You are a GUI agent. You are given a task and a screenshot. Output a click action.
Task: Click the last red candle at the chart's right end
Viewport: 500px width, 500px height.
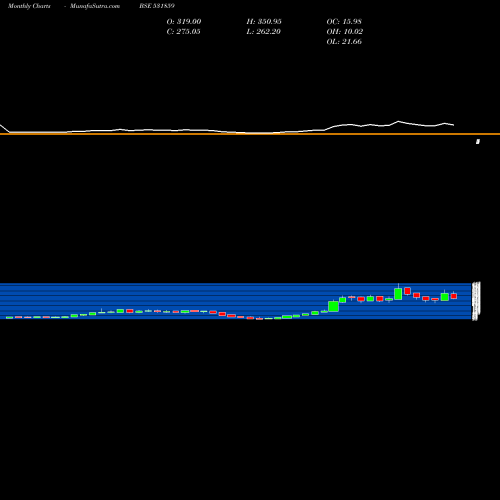454,296
